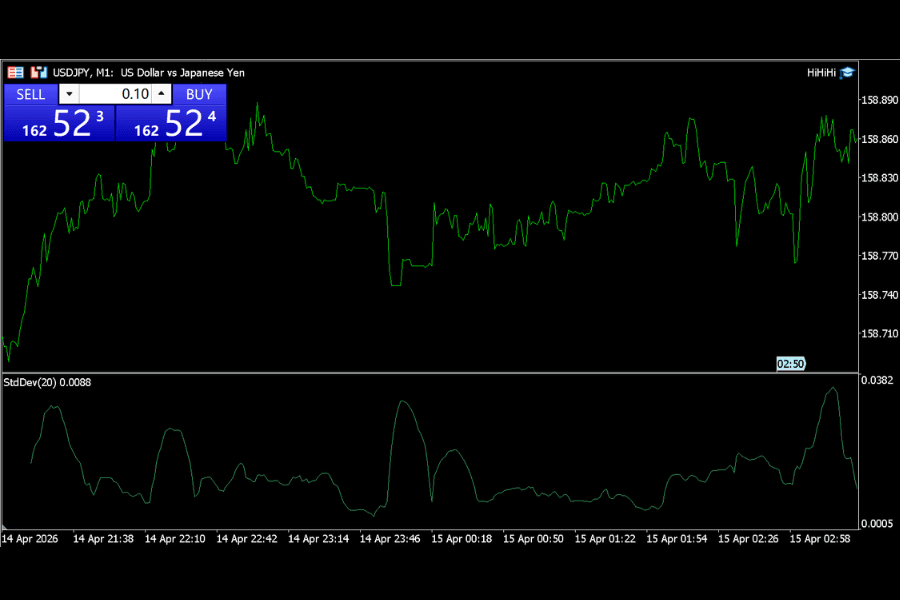Click the 15 Apr 01:54 time label
Screen dimensions: 900x600
pyautogui.click(x=677, y=539)
